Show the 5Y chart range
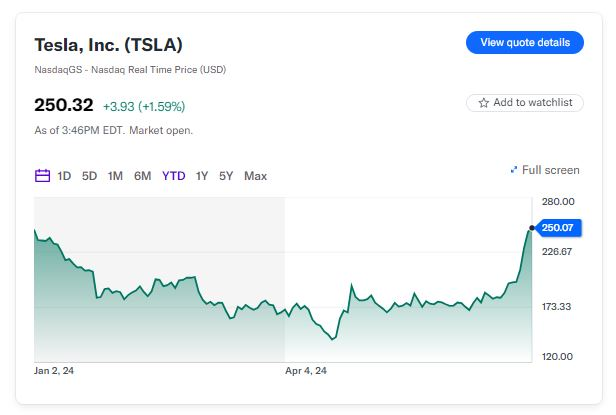The height and width of the screenshot is (415, 616). (226, 176)
